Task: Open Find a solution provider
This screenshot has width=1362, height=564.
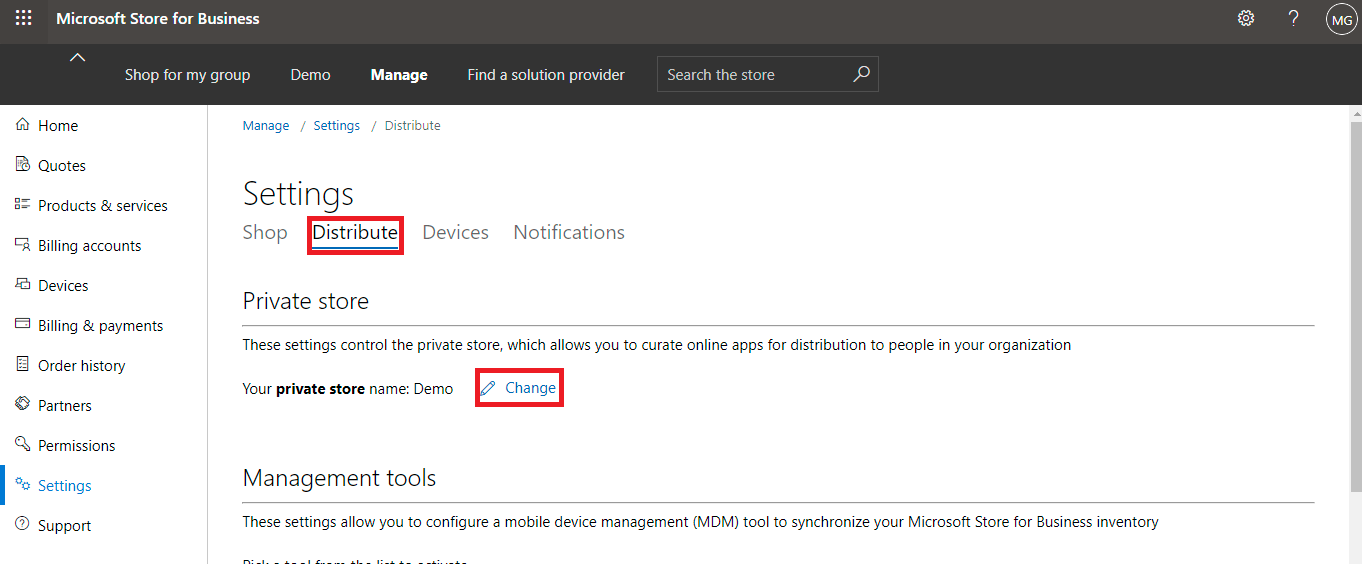Action: (x=546, y=74)
